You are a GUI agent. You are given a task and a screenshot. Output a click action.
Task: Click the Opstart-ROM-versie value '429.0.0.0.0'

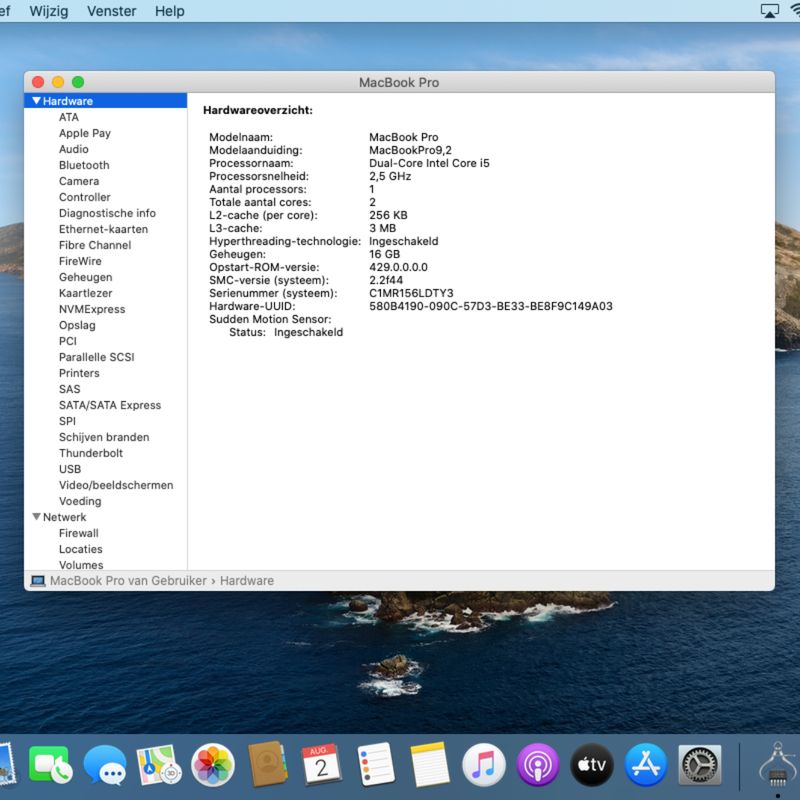click(398, 267)
